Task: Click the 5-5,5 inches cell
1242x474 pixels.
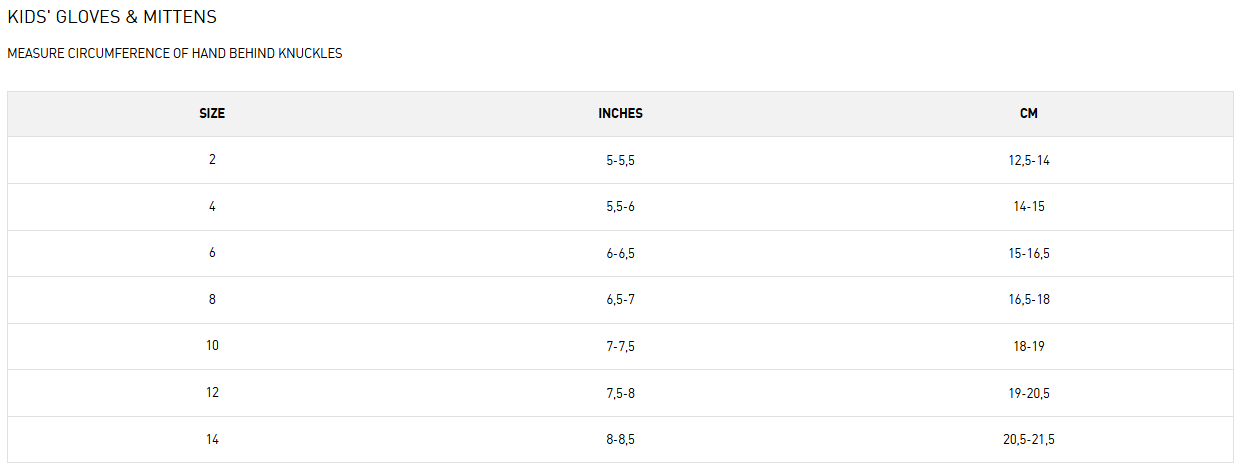Action: coord(620,160)
